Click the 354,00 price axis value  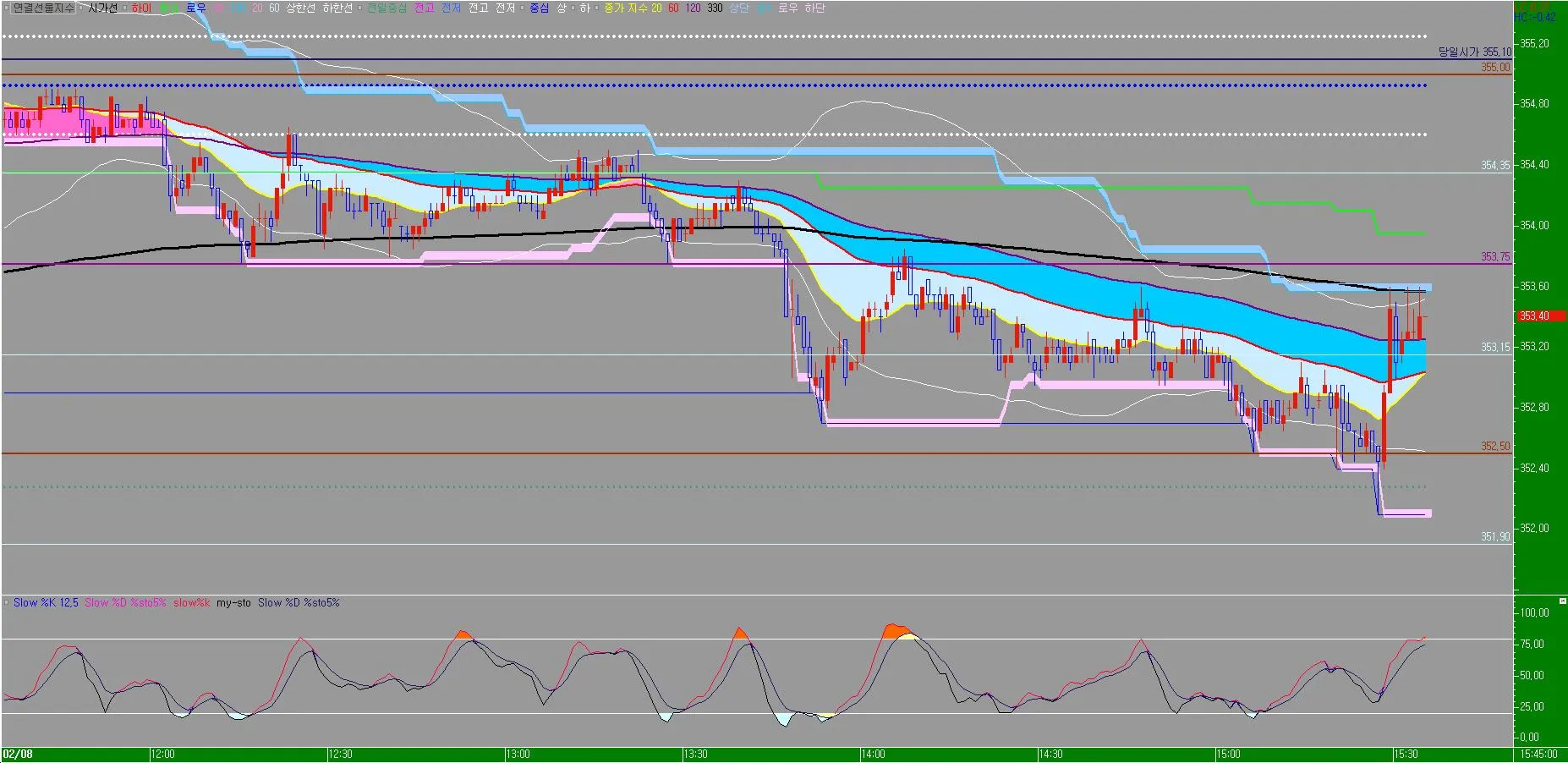(x=1534, y=225)
